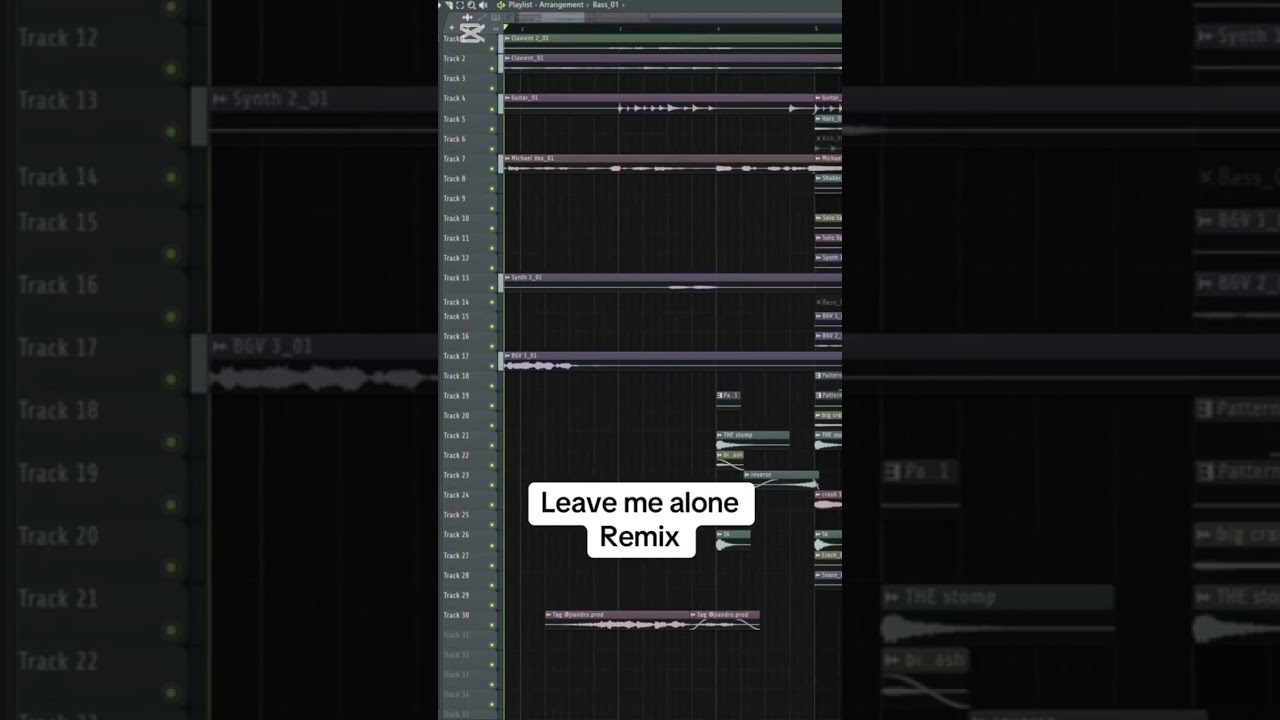Expand the arrow after Playlist - Arrangement
This screenshot has height=720, width=1280.
tap(588, 5)
